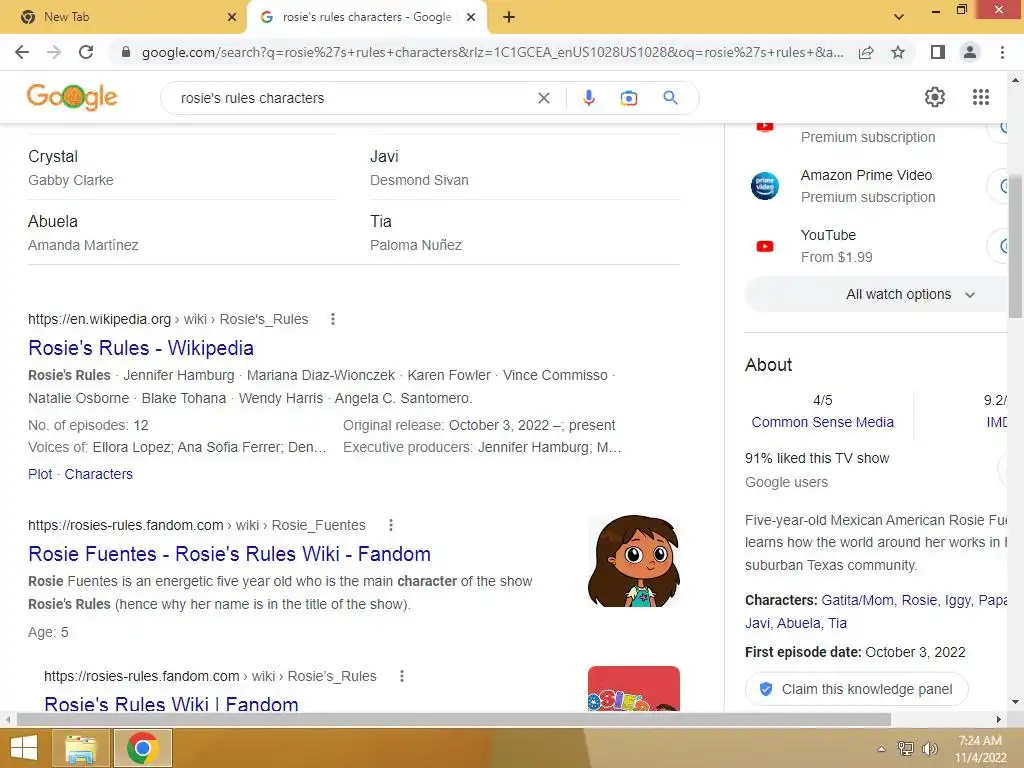
Task: Switch to the New Tab tab
Action: 123,17
